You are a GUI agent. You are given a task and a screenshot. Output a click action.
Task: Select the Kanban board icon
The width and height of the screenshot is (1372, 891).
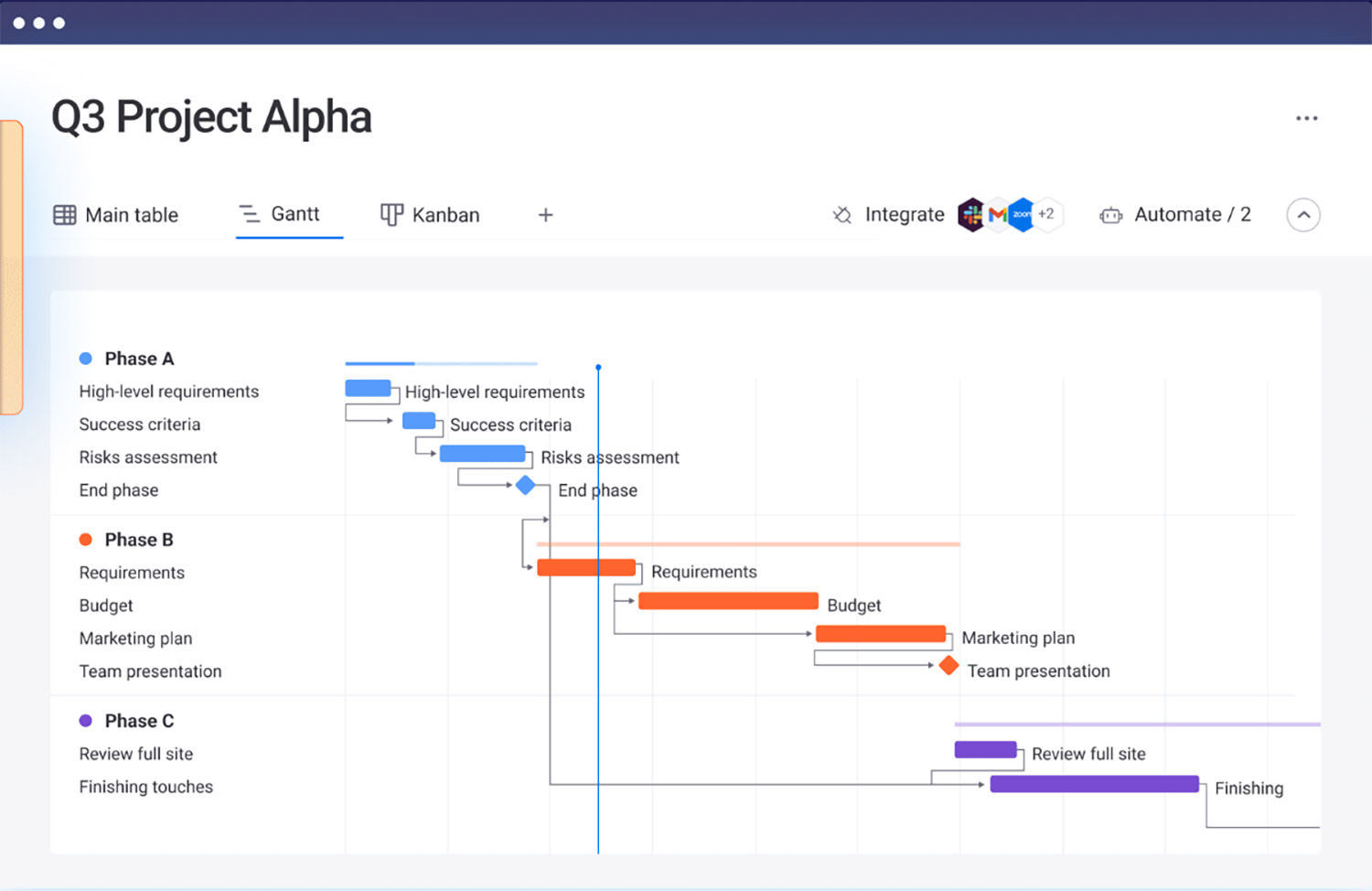pos(391,214)
